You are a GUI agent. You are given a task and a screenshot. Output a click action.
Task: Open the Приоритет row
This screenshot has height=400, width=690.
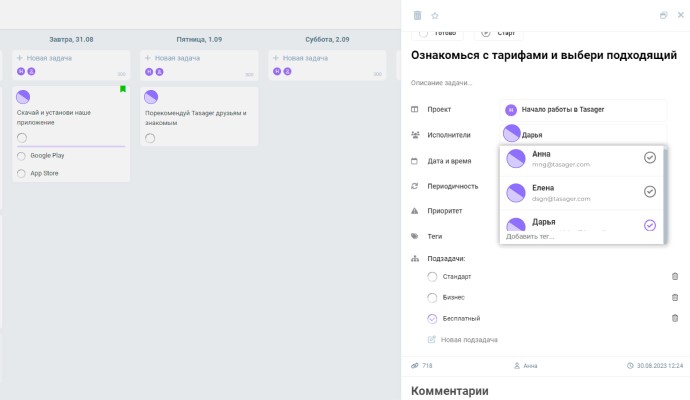[x=445, y=211]
